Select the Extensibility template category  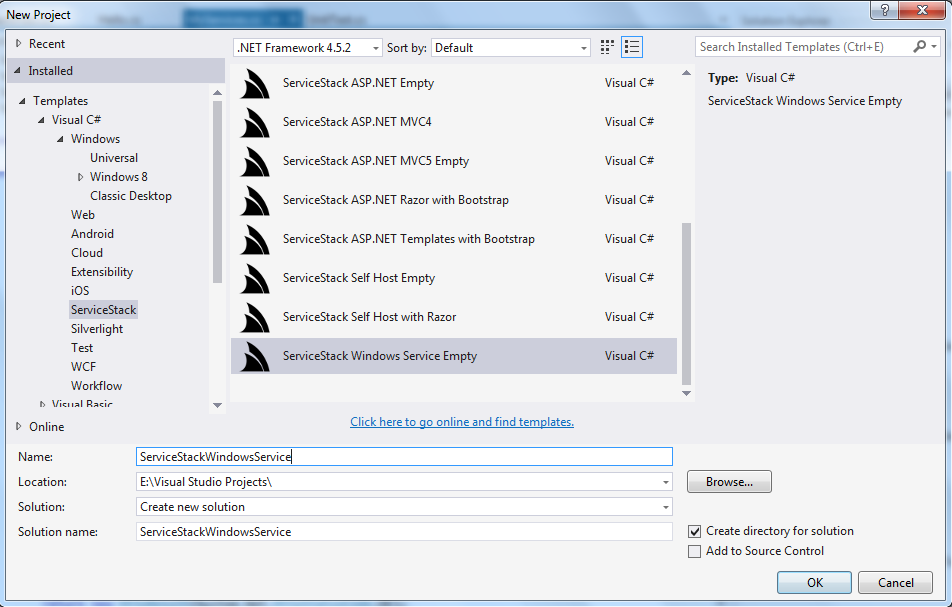[x=102, y=272]
